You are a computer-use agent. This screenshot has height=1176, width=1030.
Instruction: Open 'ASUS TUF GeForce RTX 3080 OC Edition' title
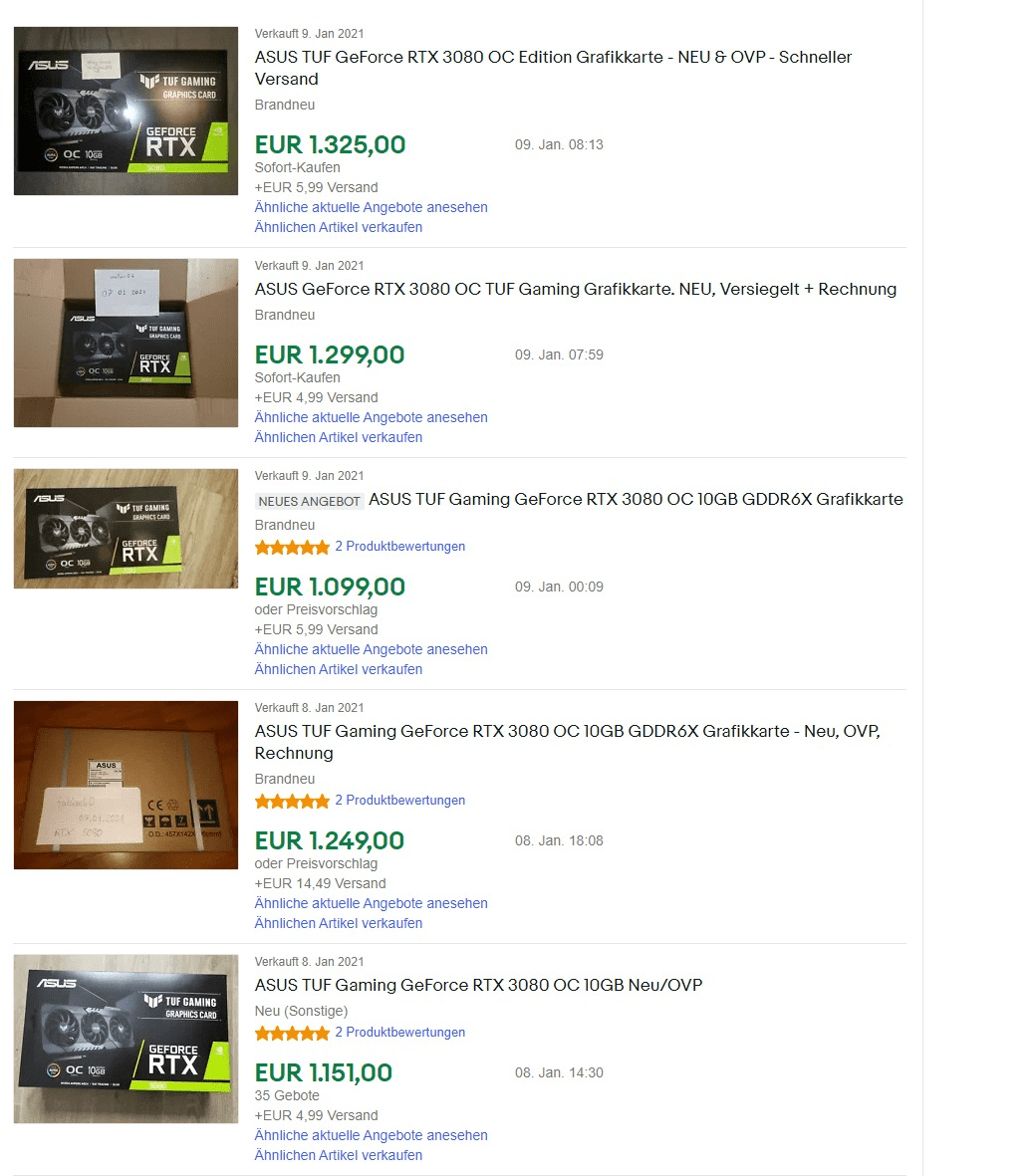(553, 68)
